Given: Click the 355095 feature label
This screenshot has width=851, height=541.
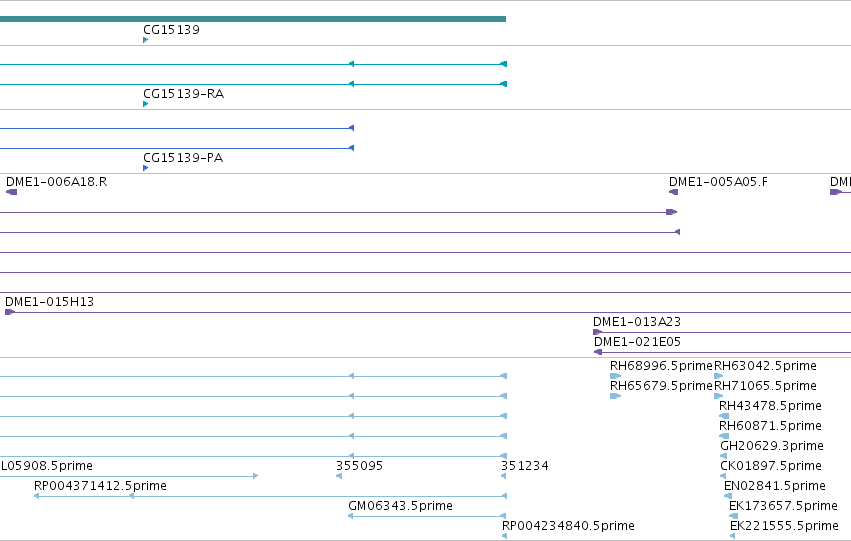Looking at the screenshot, I should click(x=359, y=466).
